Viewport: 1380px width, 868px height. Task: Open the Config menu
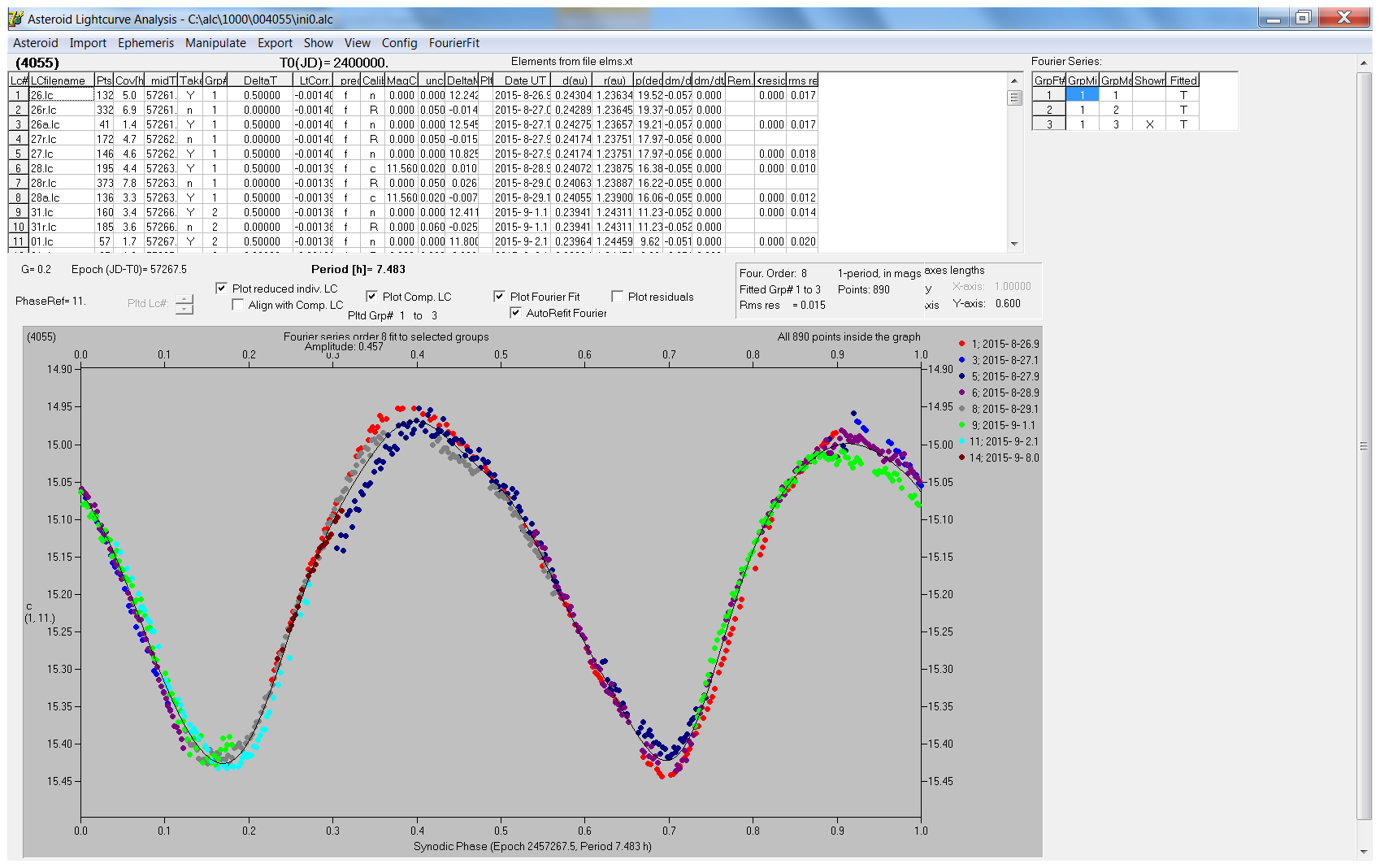[399, 43]
